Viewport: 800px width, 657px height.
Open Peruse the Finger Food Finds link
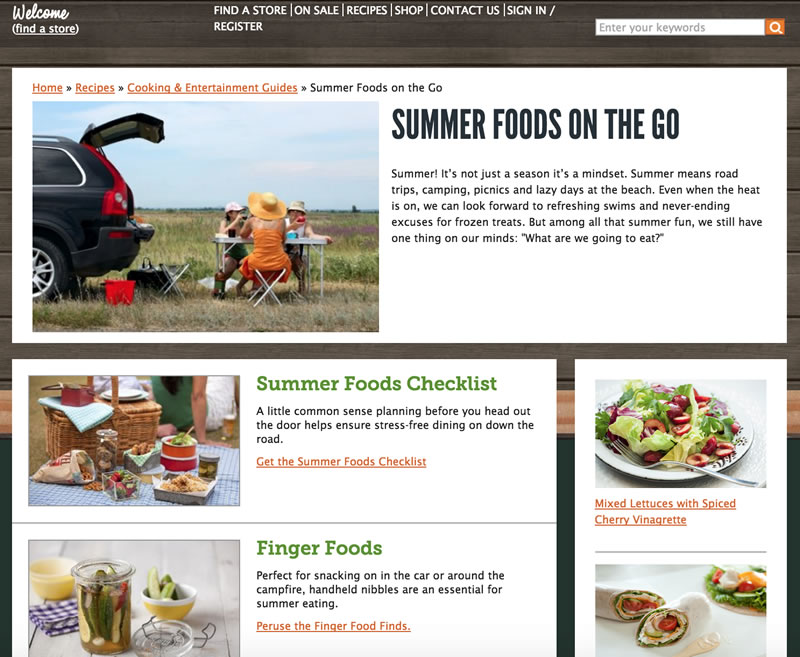(x=333, y=626)
